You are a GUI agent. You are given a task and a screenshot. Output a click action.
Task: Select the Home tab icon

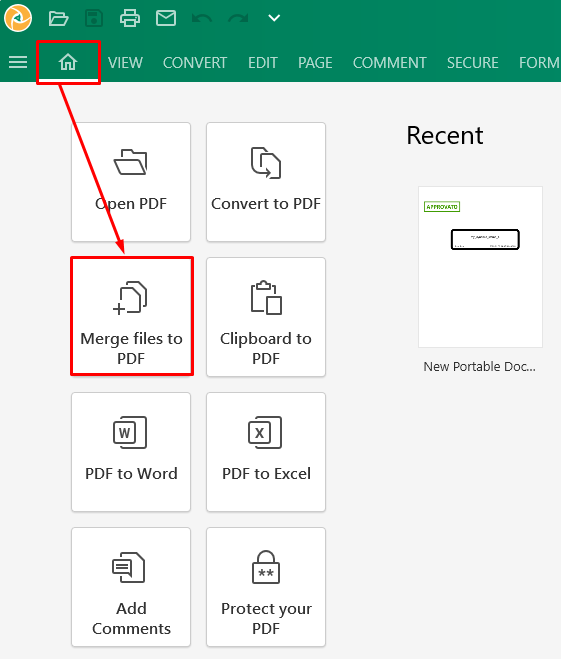(68, 62)
